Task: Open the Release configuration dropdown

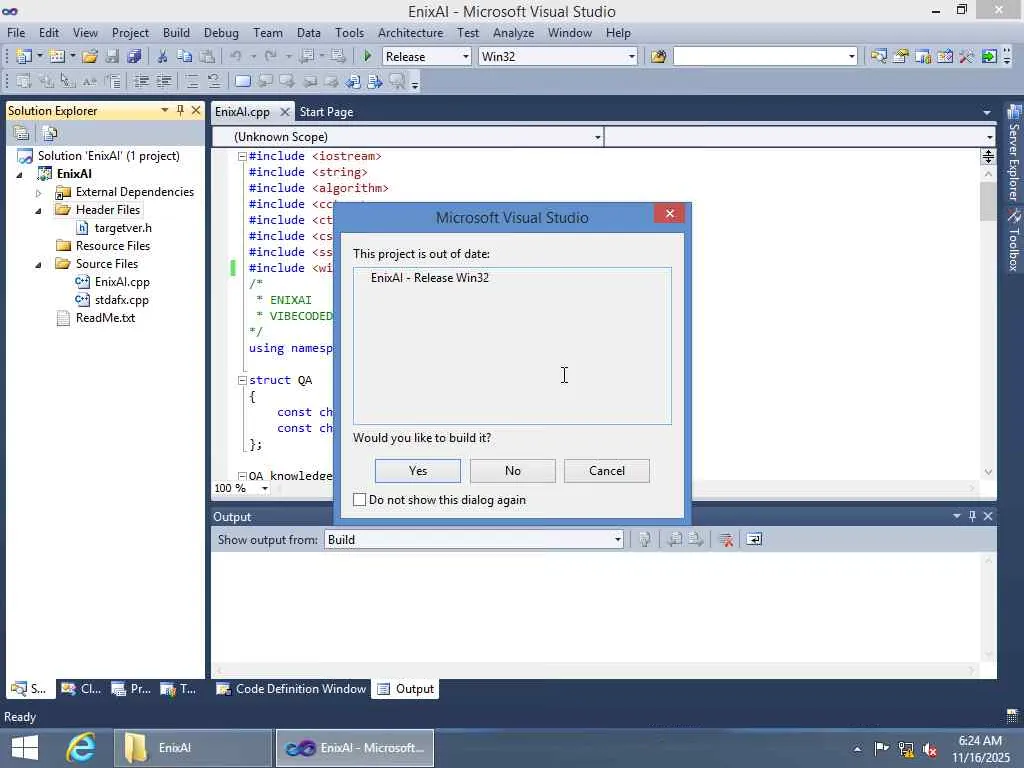Action: coord(466,57)
